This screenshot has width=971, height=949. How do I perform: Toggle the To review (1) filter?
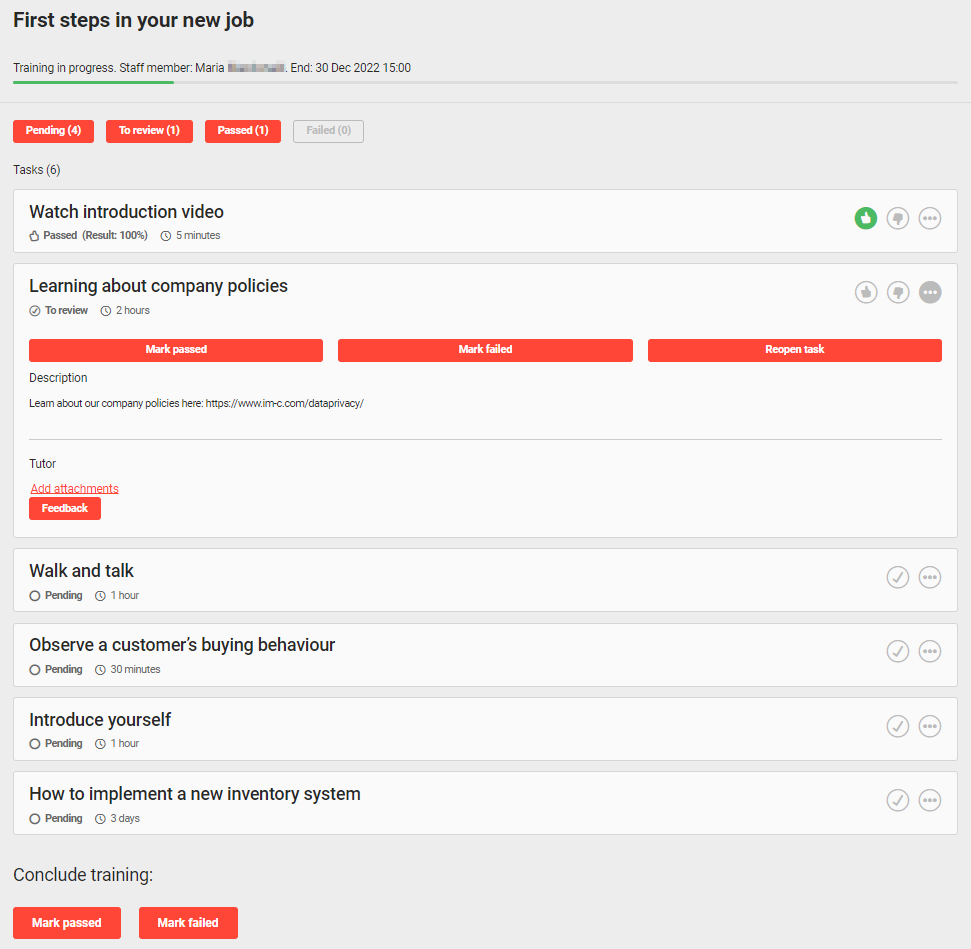coord(149,131)
